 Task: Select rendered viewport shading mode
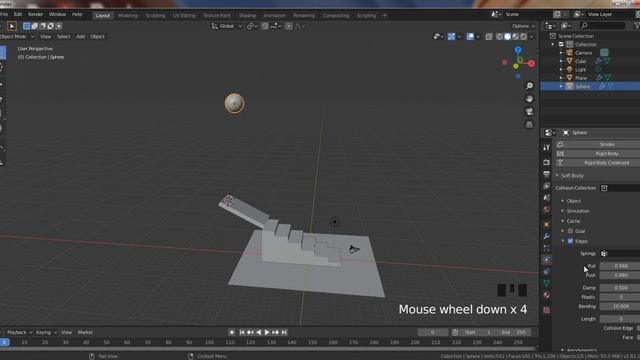523,37
